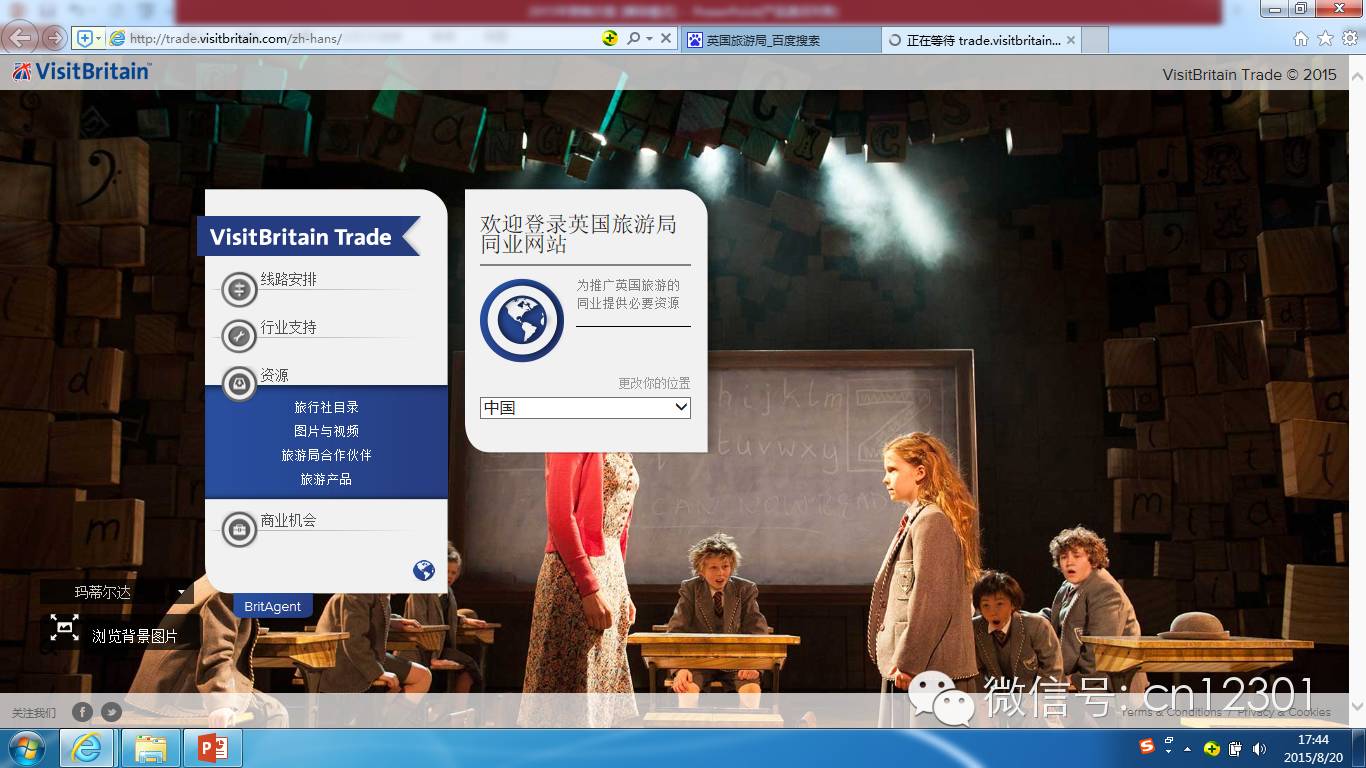Open a new tab with the blank tab button
1366x768 pixels.
[x=1095, y=40]
